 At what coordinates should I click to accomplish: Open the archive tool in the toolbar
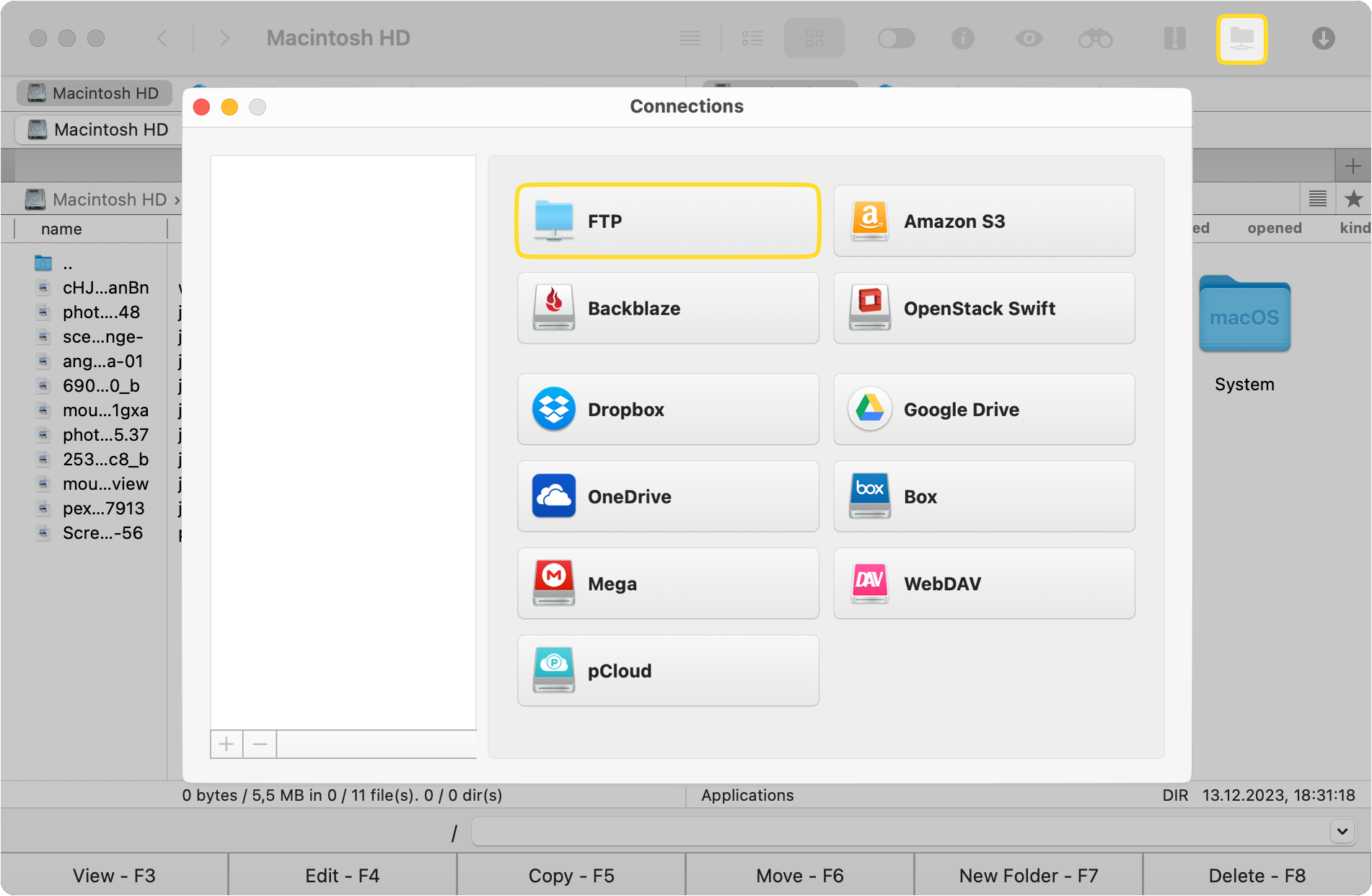point(1175,38)
